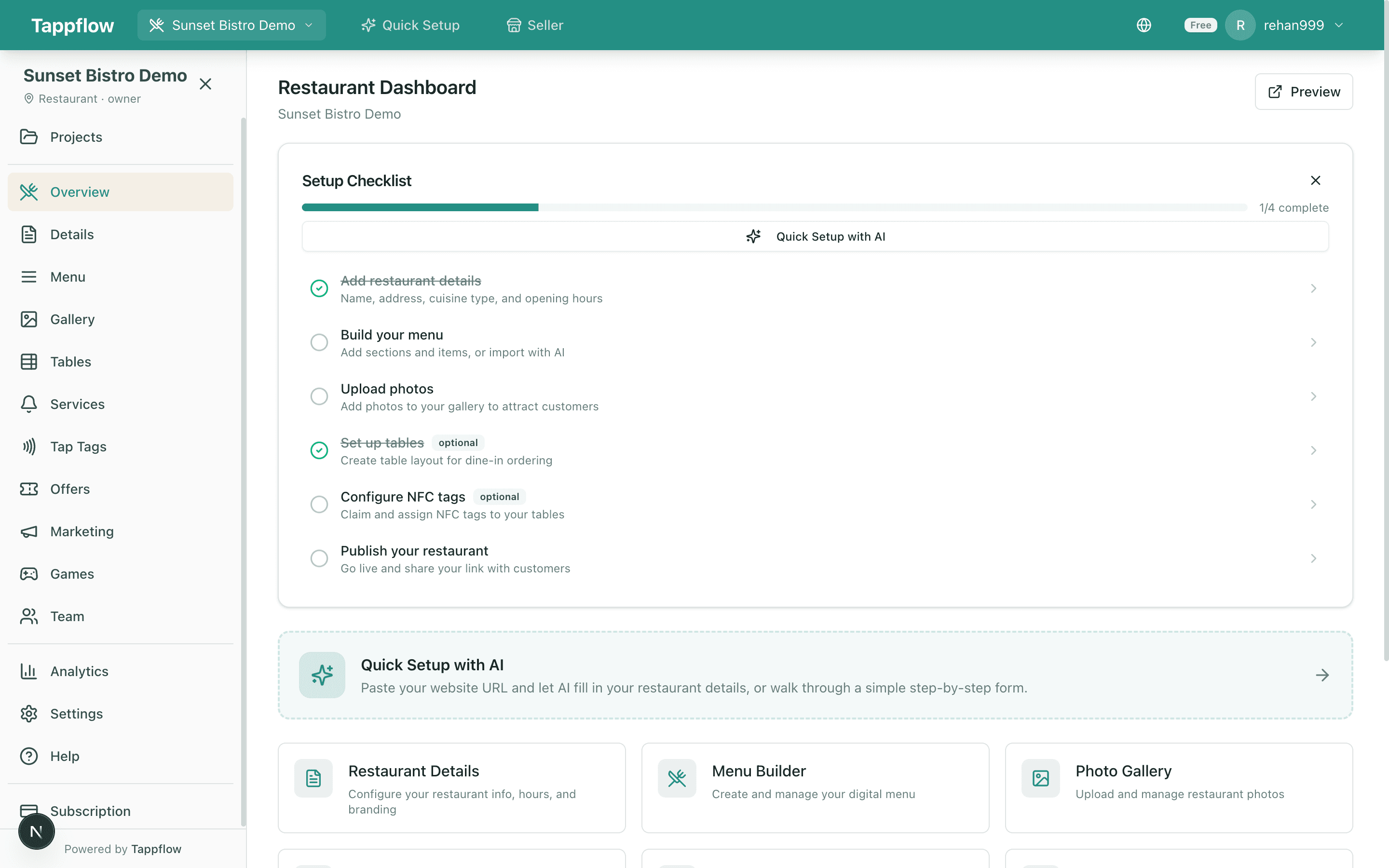Open Quick Setup from the top bar
This screenshot has width=1389, height=868.
click(410, 25)
